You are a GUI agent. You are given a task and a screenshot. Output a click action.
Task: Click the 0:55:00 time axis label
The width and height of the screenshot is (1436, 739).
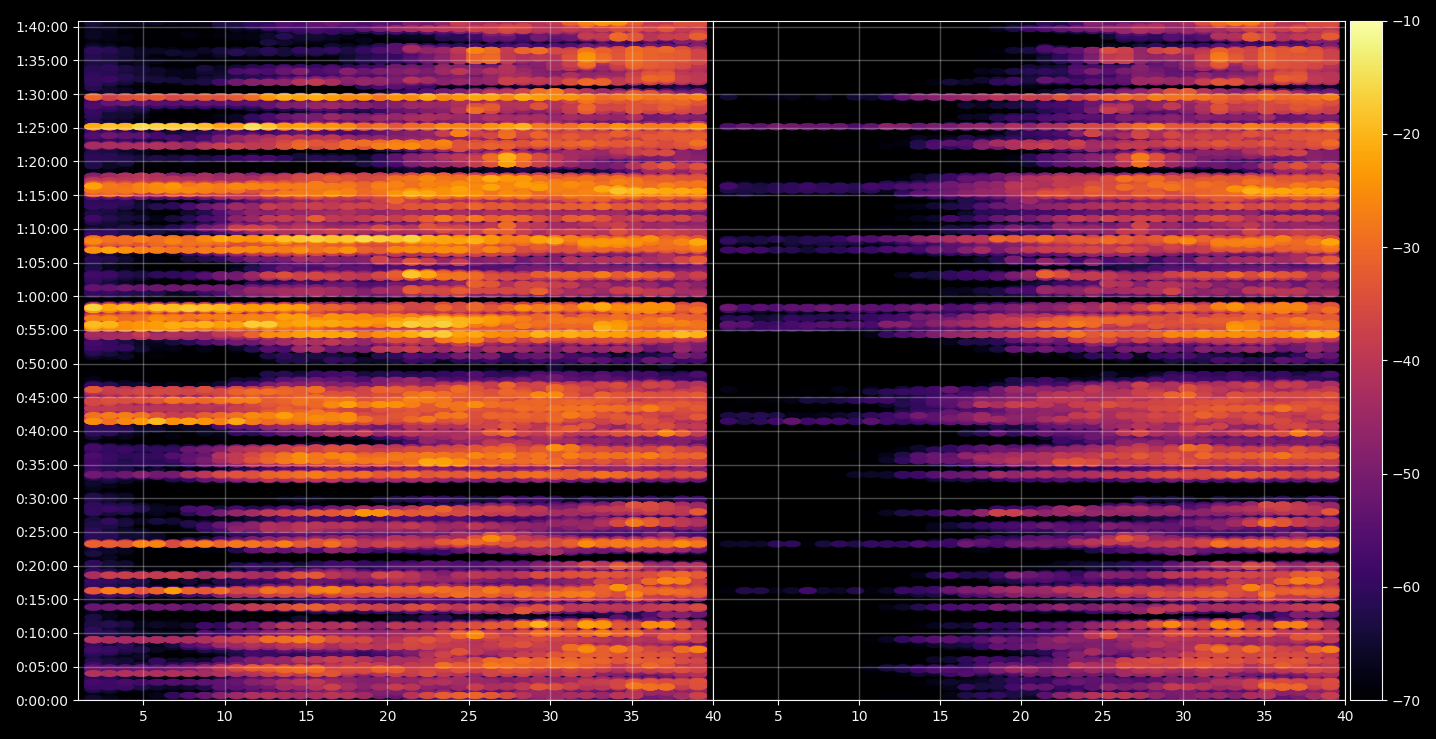42,330
